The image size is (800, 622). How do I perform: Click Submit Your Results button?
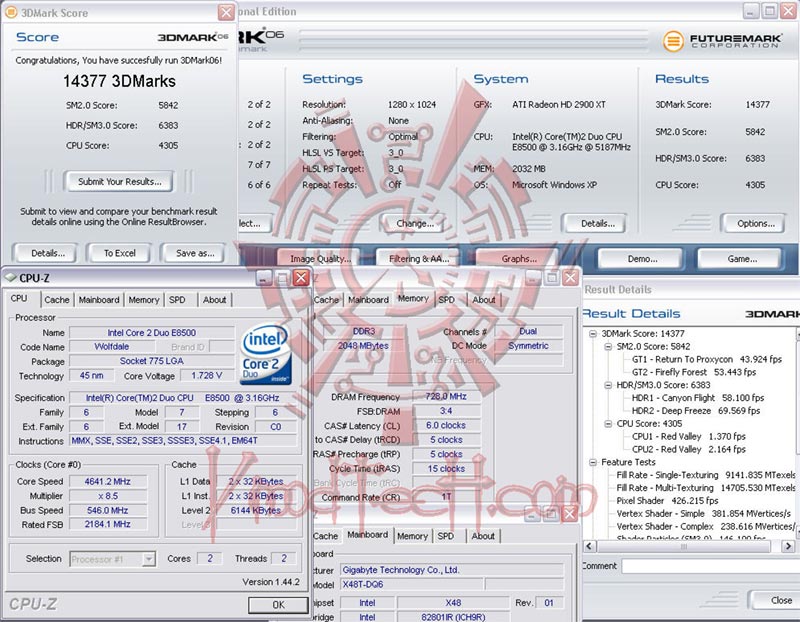[119, 182]
